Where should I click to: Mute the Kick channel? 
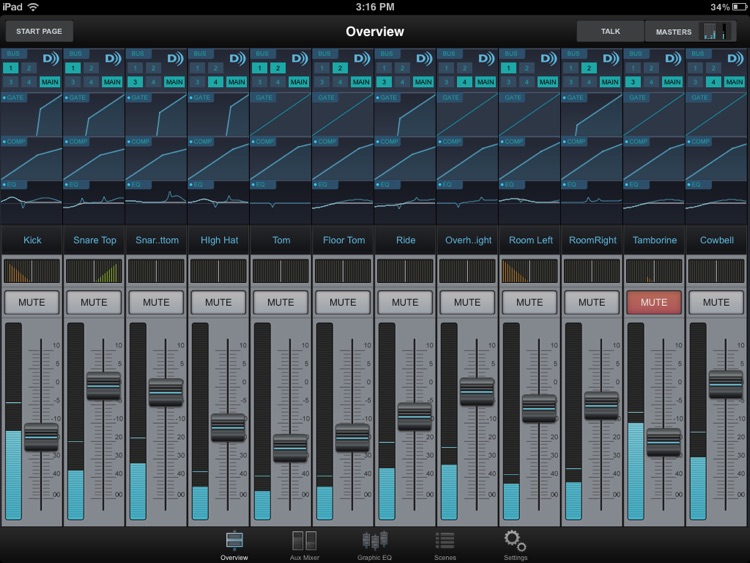pos(32,302)
